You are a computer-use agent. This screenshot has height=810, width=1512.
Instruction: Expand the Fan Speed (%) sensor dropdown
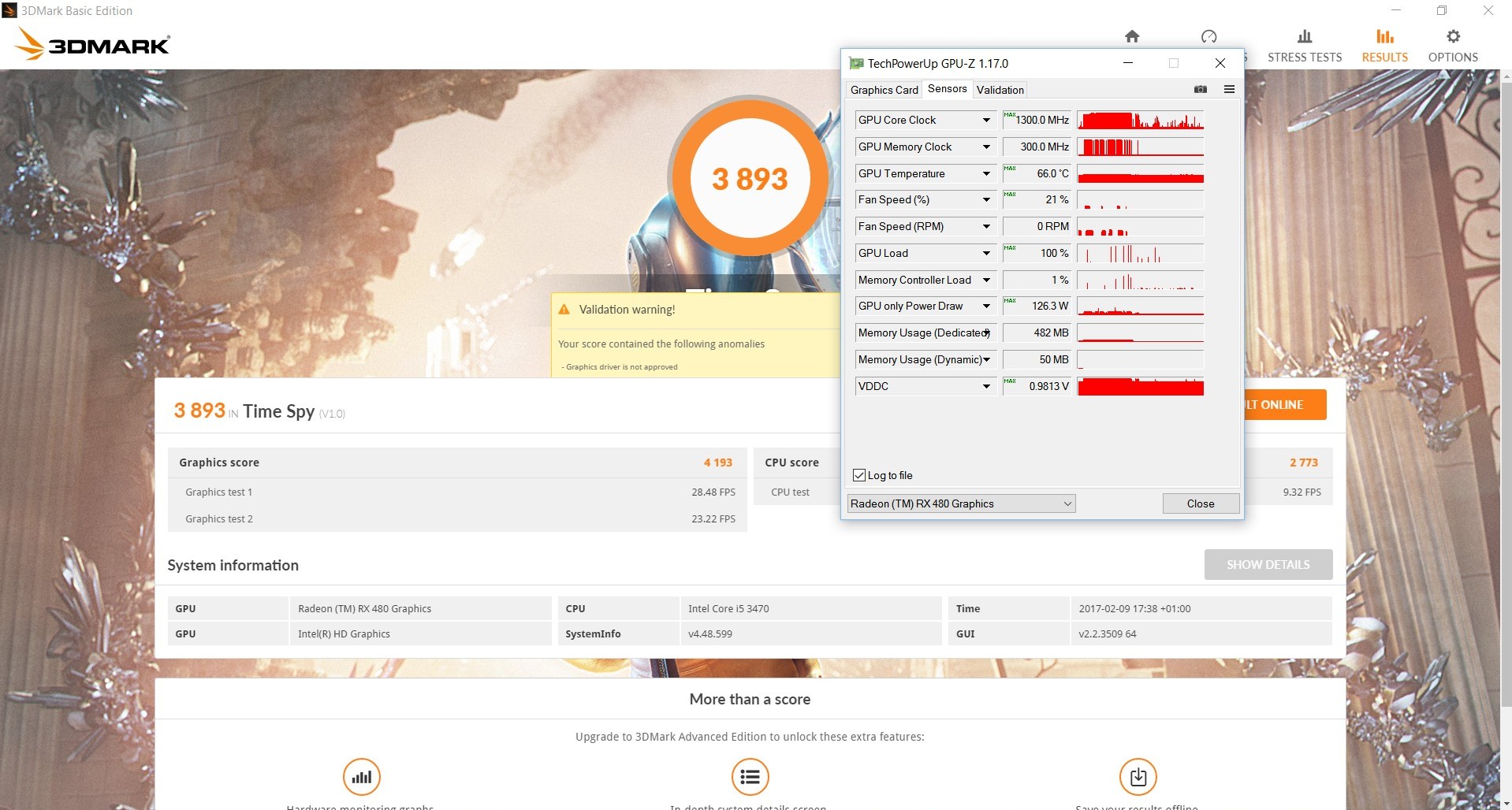tap(986, 199)
